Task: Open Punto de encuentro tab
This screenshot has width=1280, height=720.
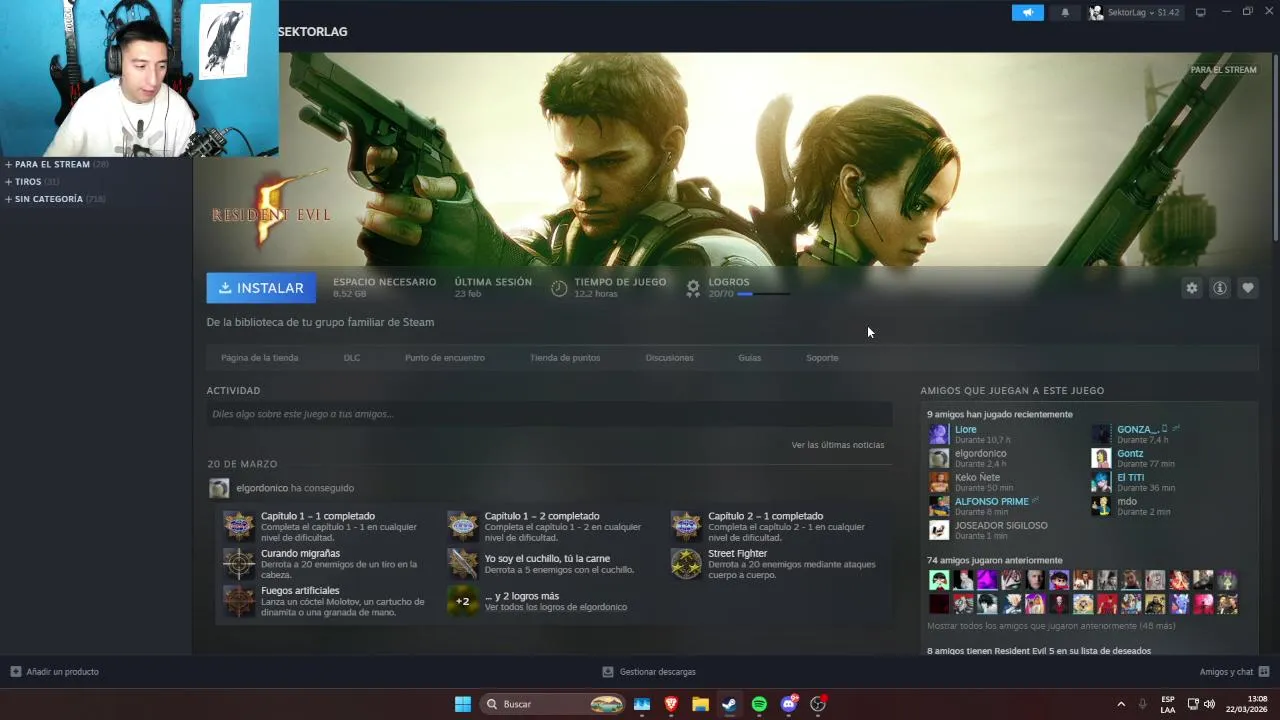Action: (445, 358)
